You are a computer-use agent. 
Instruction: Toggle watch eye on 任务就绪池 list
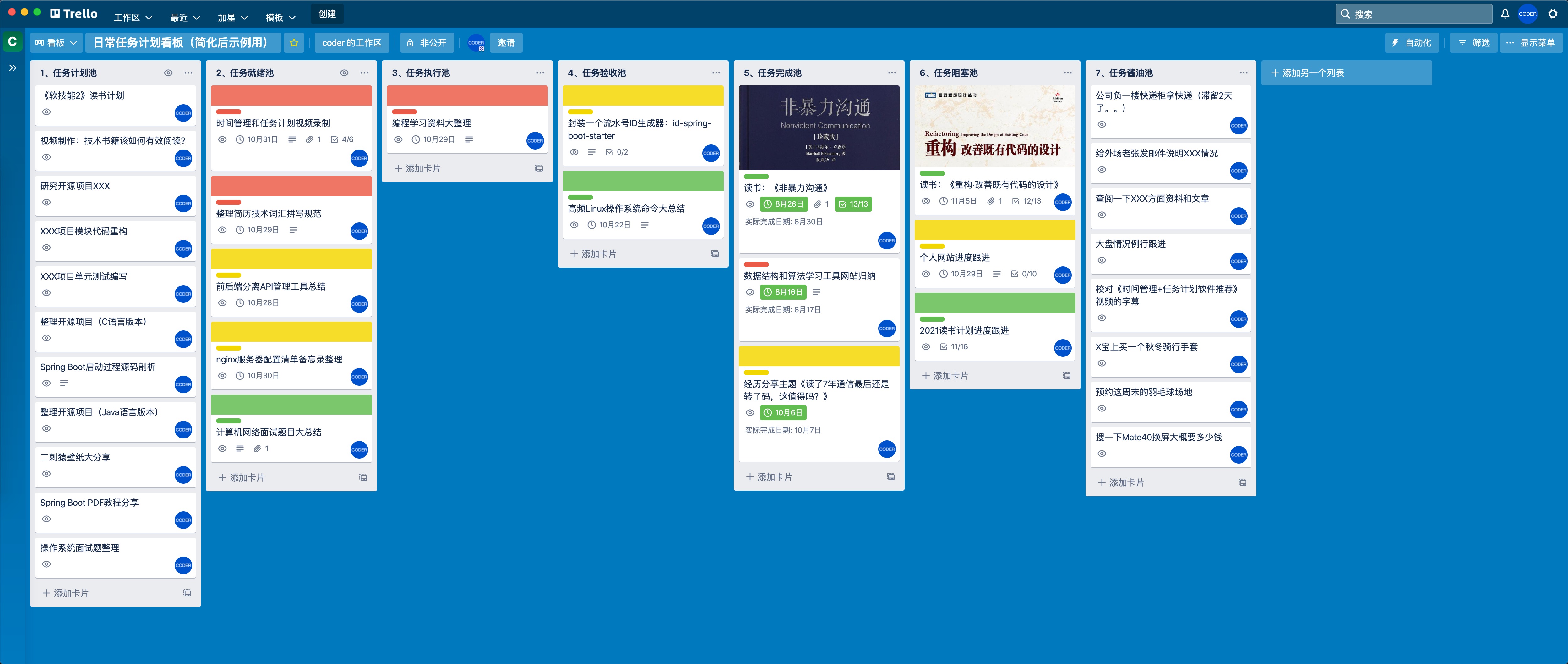(344, 73)
